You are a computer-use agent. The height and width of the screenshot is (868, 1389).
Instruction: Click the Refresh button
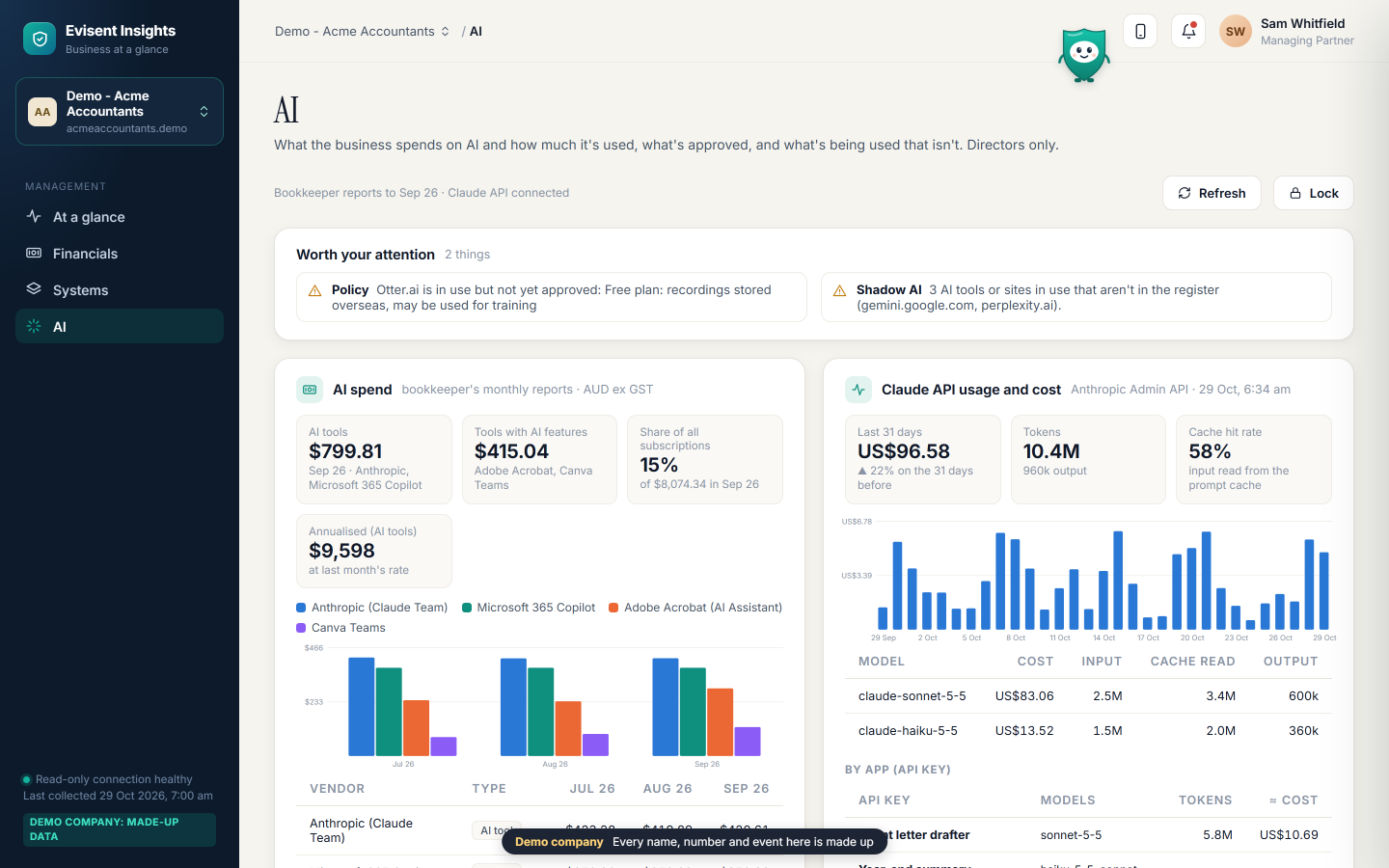tap(1212, 193)
